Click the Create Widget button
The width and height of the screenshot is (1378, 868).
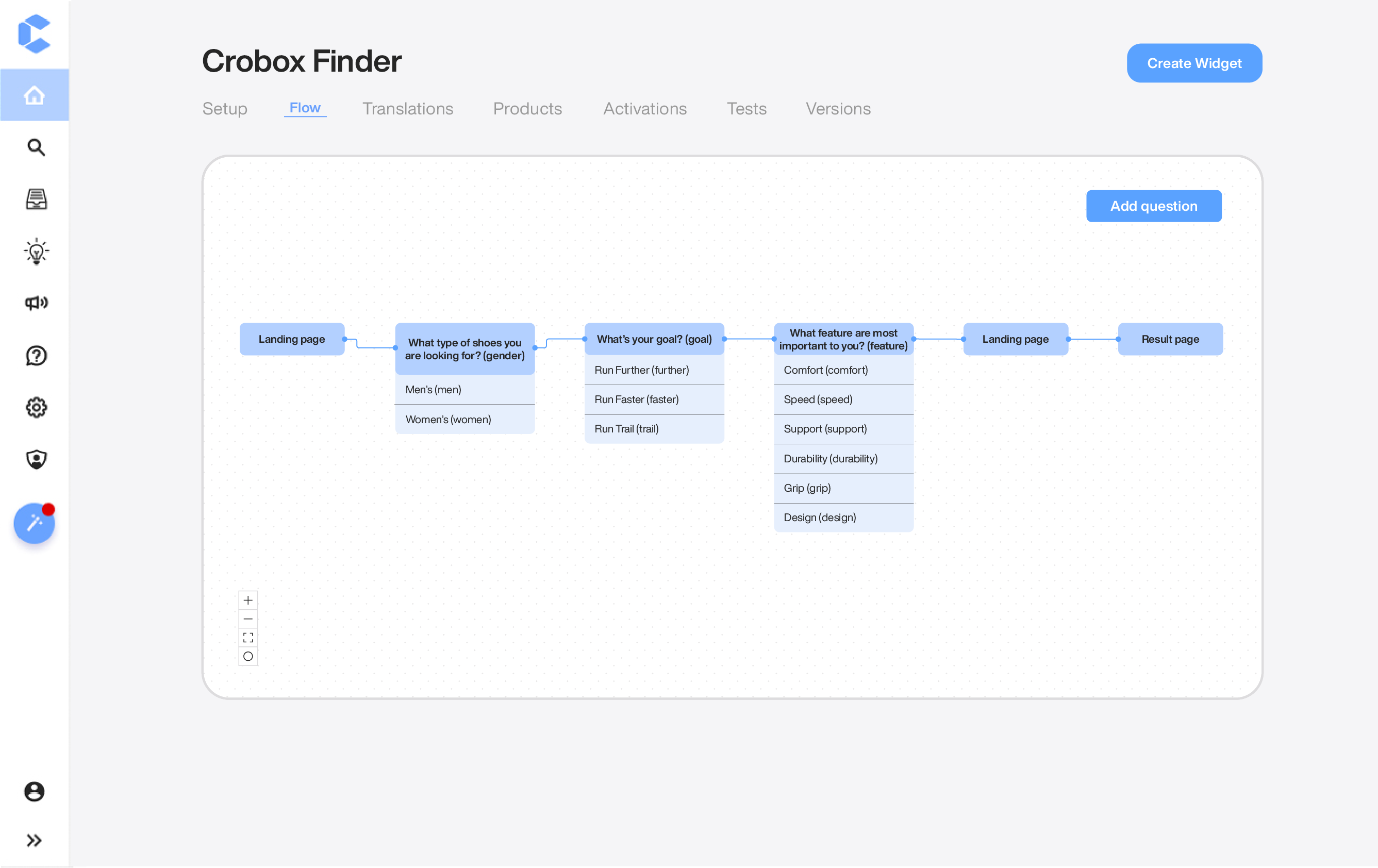[x=1194, y=63]
